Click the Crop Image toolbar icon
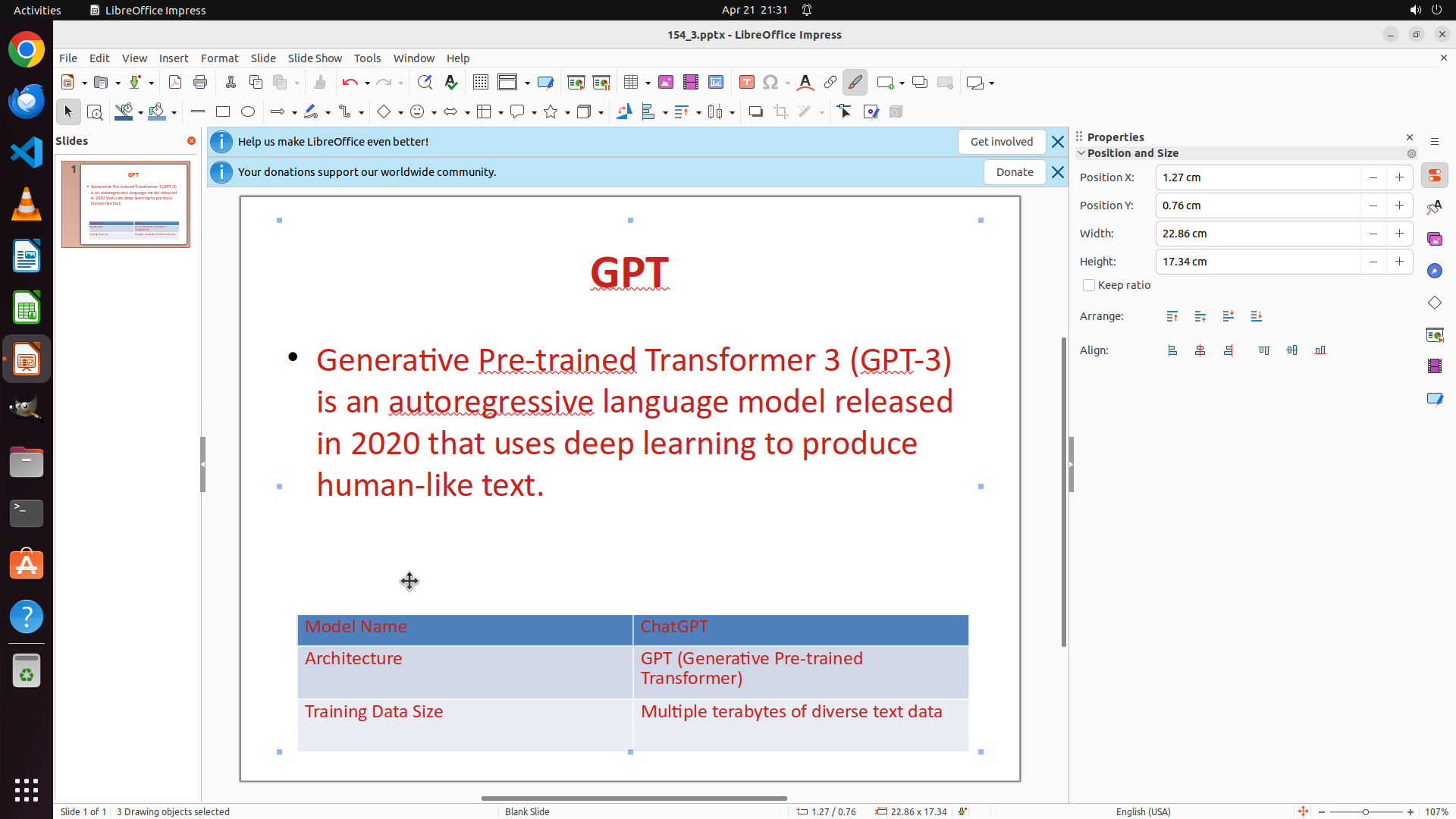Screen dimensions: 1456x819 click(x=781, y=112)
